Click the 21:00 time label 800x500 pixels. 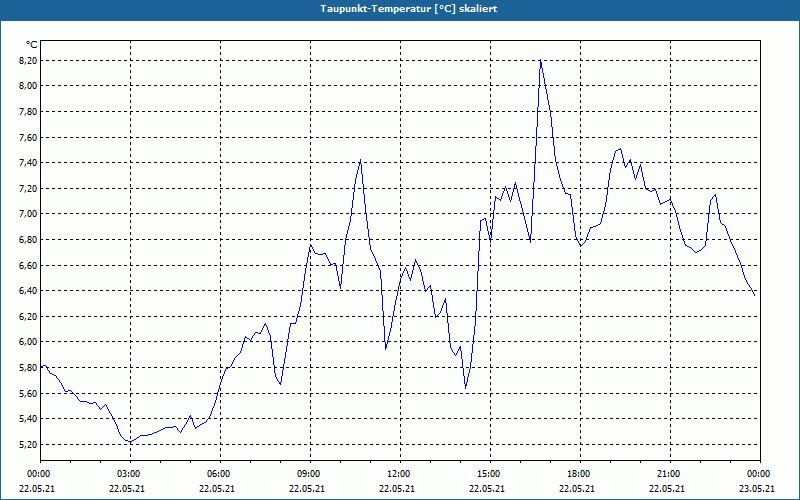pyautogui.click(x=670, y=474)
